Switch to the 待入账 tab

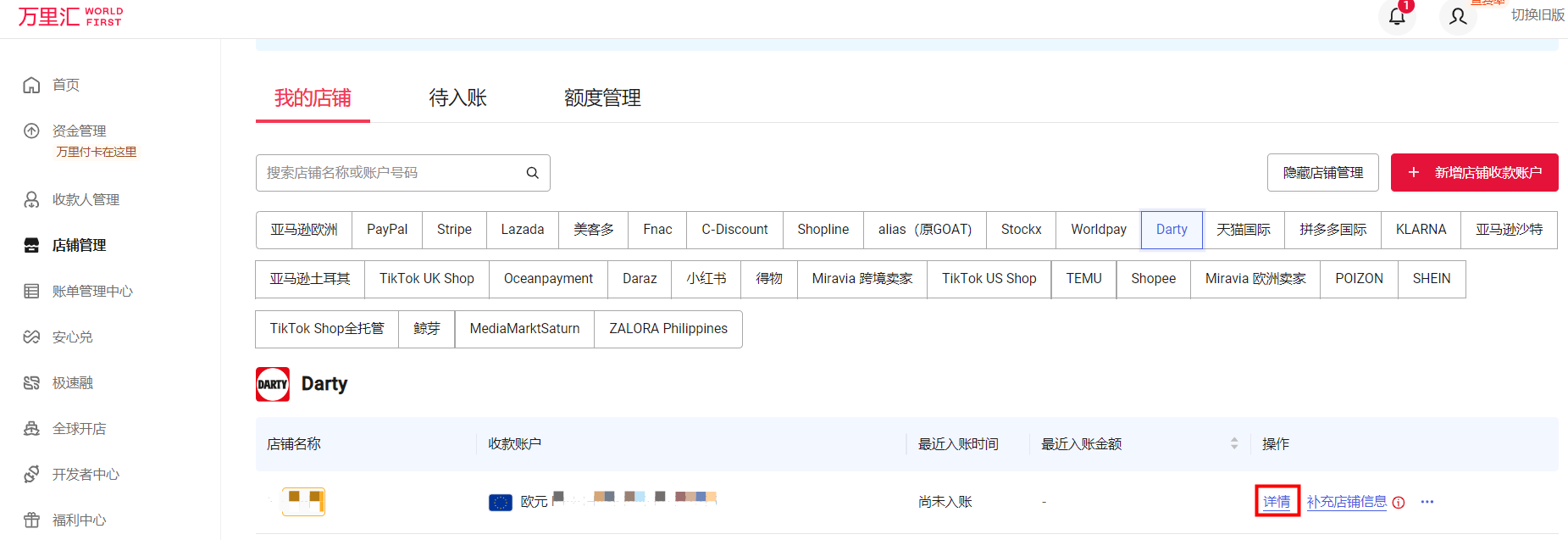click(x=457, y=98)
